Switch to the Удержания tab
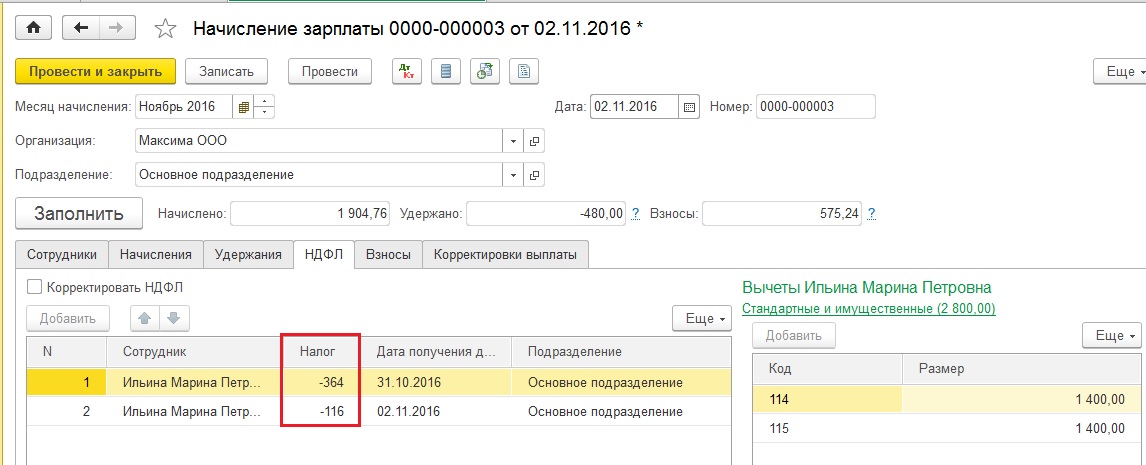The height and width of the screenshot is (465, 1146). (248, 255)
